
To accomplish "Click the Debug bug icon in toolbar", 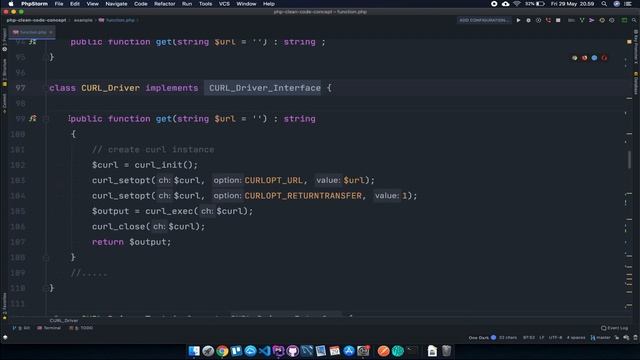I will pos(529,20).
